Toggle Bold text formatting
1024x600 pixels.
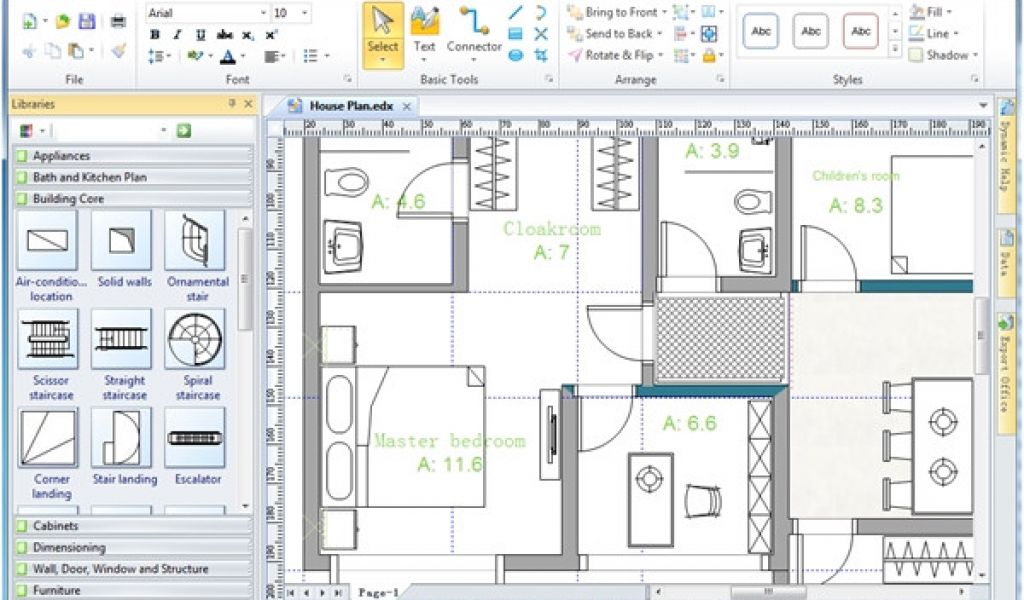(155, 35)
